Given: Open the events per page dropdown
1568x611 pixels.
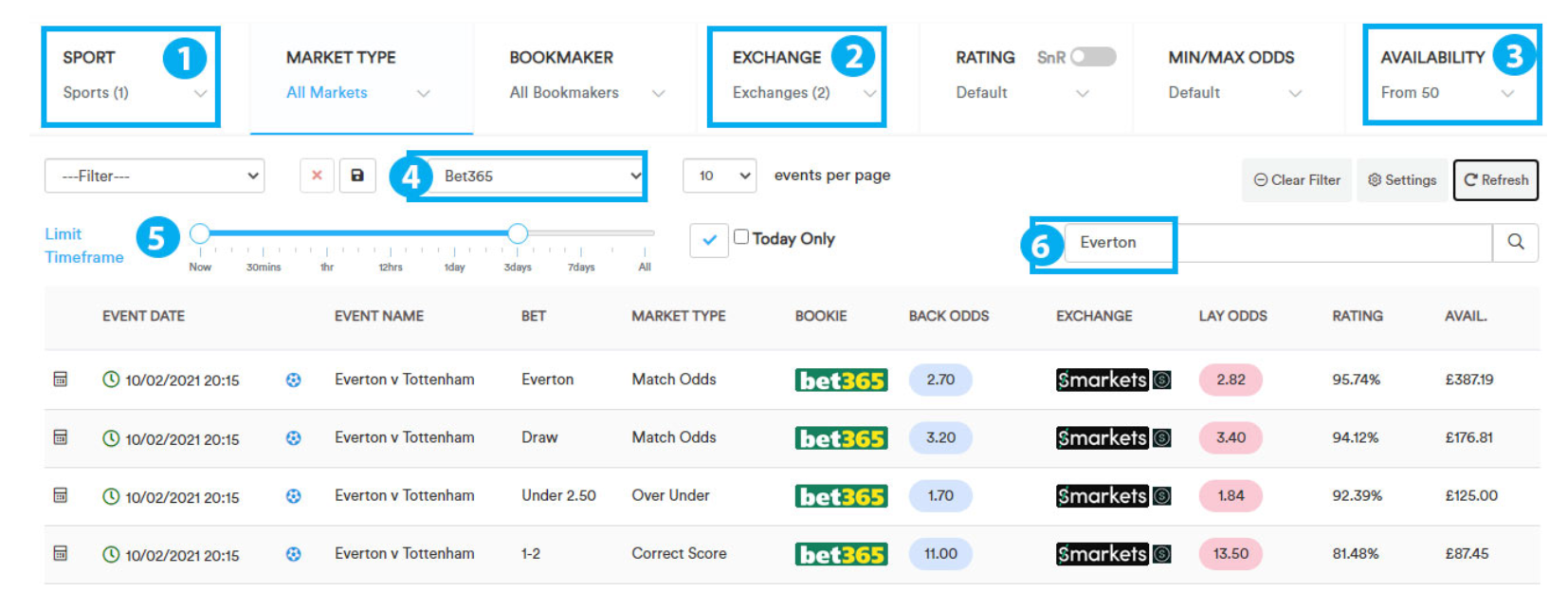Looking at the screenshot, I should [720, 176].
